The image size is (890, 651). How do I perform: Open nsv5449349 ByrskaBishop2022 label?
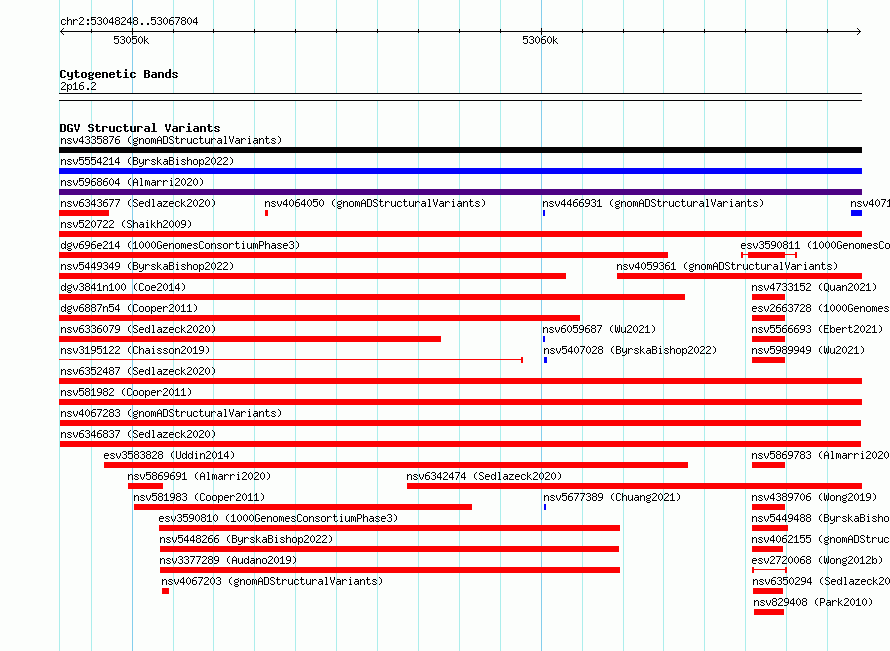click(x=147, y=266)
